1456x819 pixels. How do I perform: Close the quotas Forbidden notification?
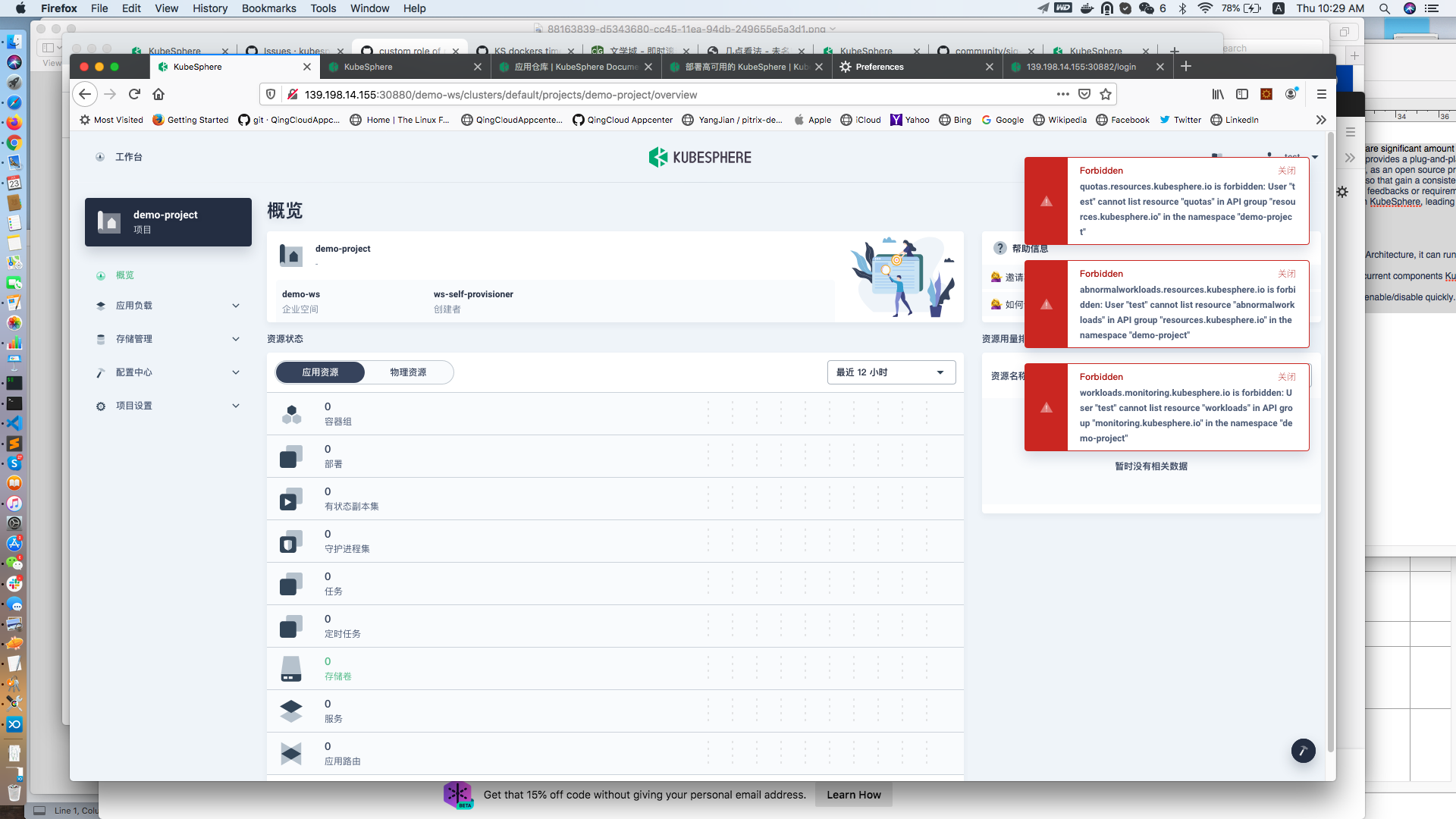[x=1287, y=171]
